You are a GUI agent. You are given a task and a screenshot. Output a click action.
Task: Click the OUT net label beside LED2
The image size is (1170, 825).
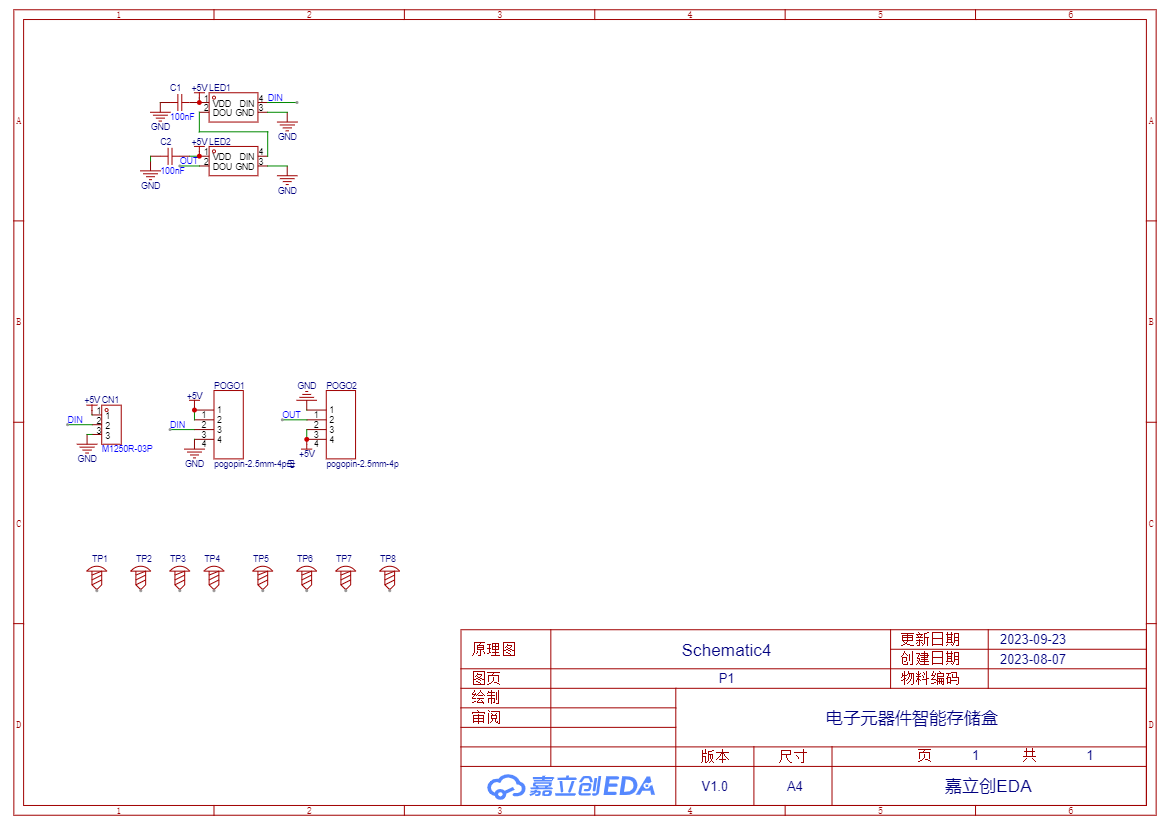[x=188, y=160]
